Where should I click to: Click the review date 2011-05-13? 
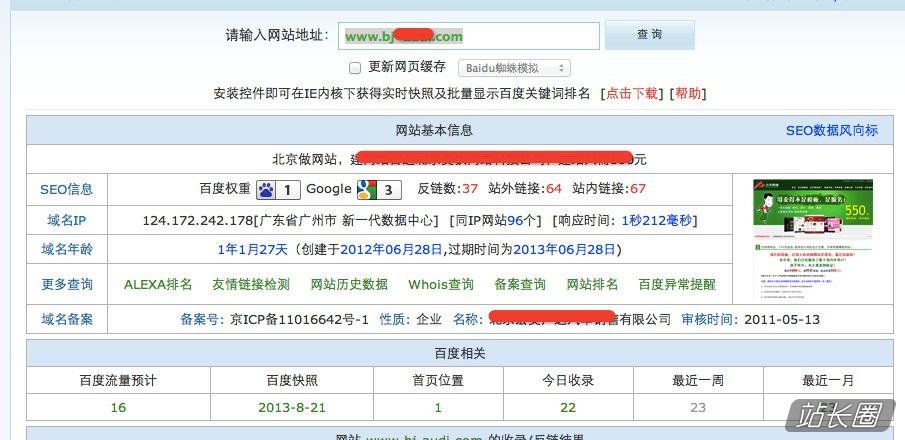click(x=782, y=319)
